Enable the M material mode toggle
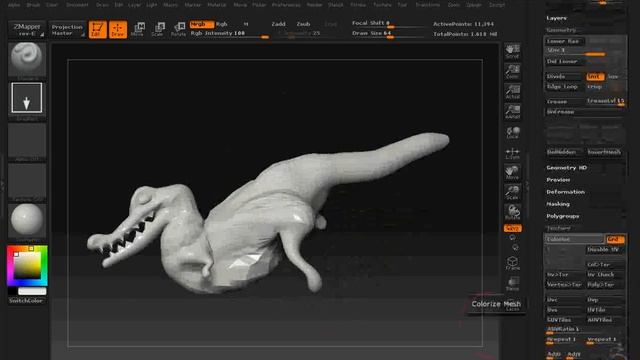This screenshot has height=360, width=640. [246, 24]
